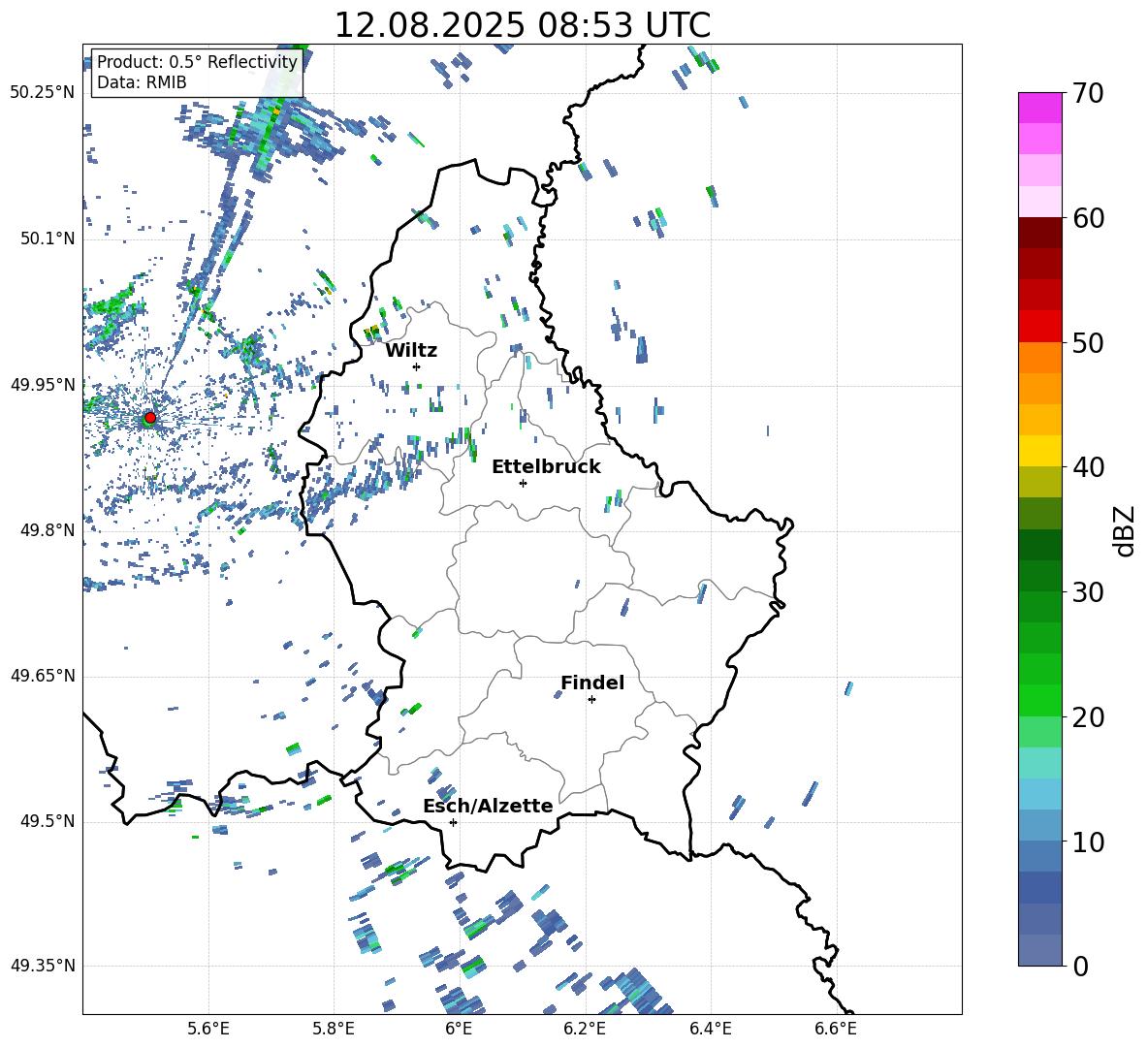The width and height of the screenshot is (1148, 1048).
Task: Click the dark red colorbar segment below 60
Action: 1040,234
